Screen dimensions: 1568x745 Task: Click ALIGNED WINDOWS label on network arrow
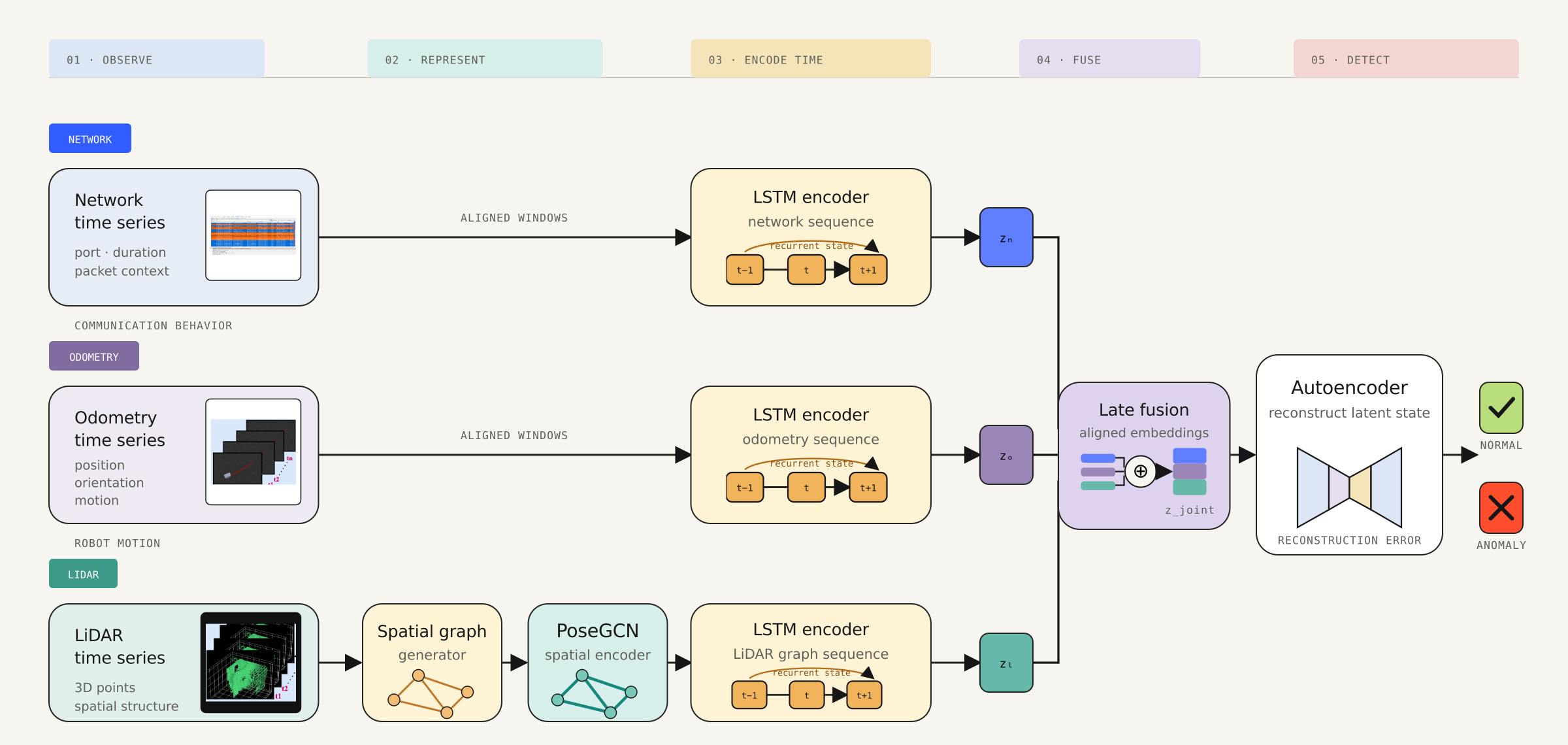(514, 218)
